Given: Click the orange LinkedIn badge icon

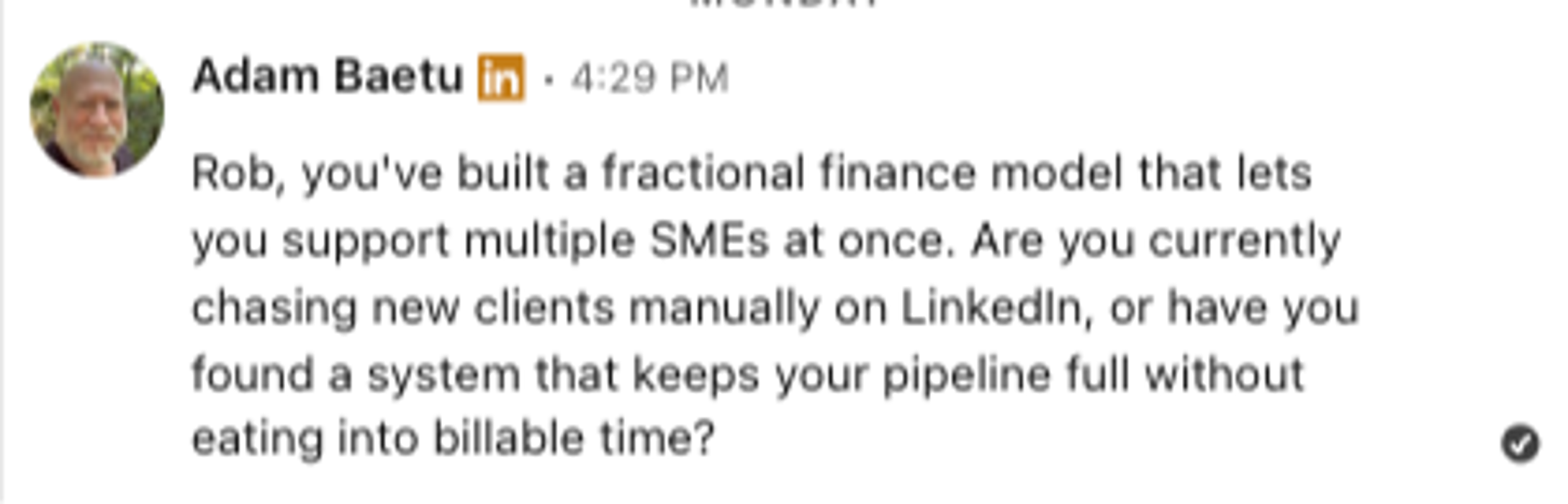Looking at the screenshot, I should (x=501, y=78).
